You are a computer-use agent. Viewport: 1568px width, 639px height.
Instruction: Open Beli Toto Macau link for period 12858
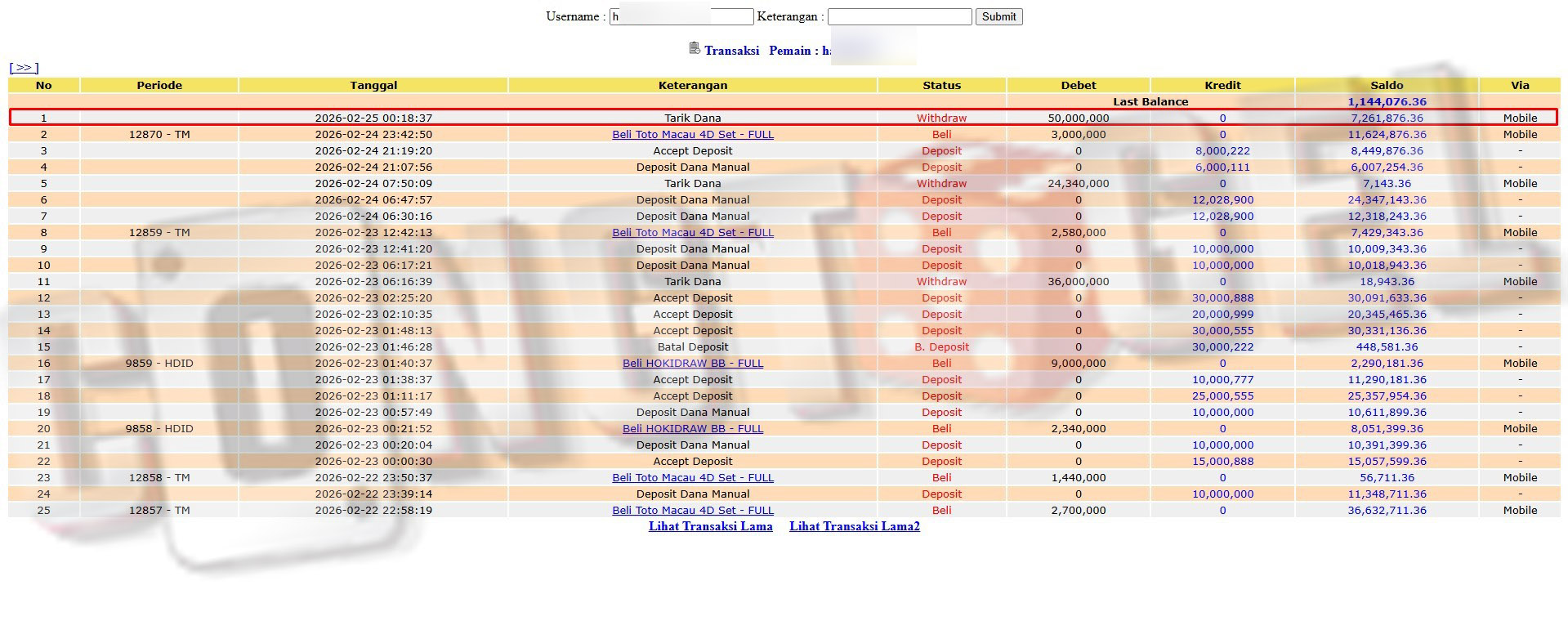(692, 477)
